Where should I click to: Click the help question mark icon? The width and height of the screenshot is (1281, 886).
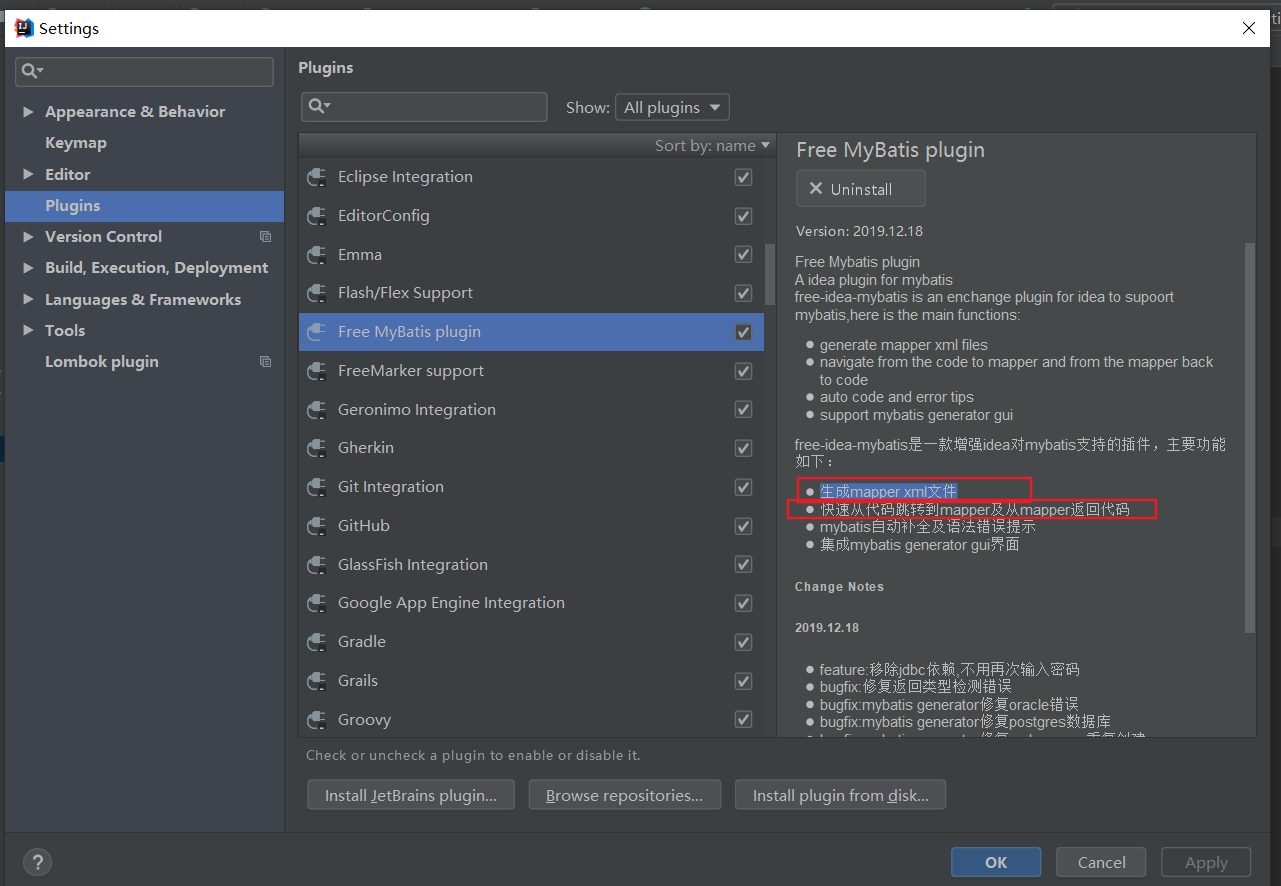coord(37,862)
